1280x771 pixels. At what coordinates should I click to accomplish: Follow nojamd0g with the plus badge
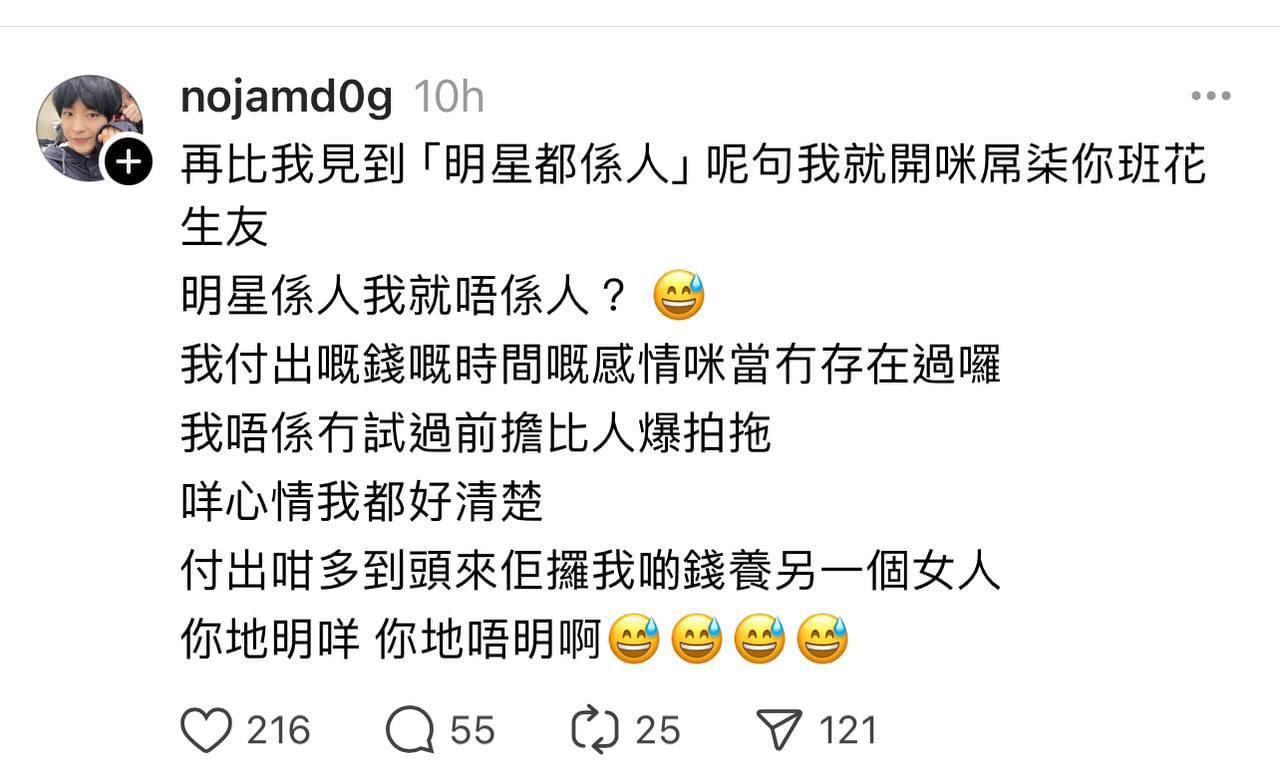point(127,162)
